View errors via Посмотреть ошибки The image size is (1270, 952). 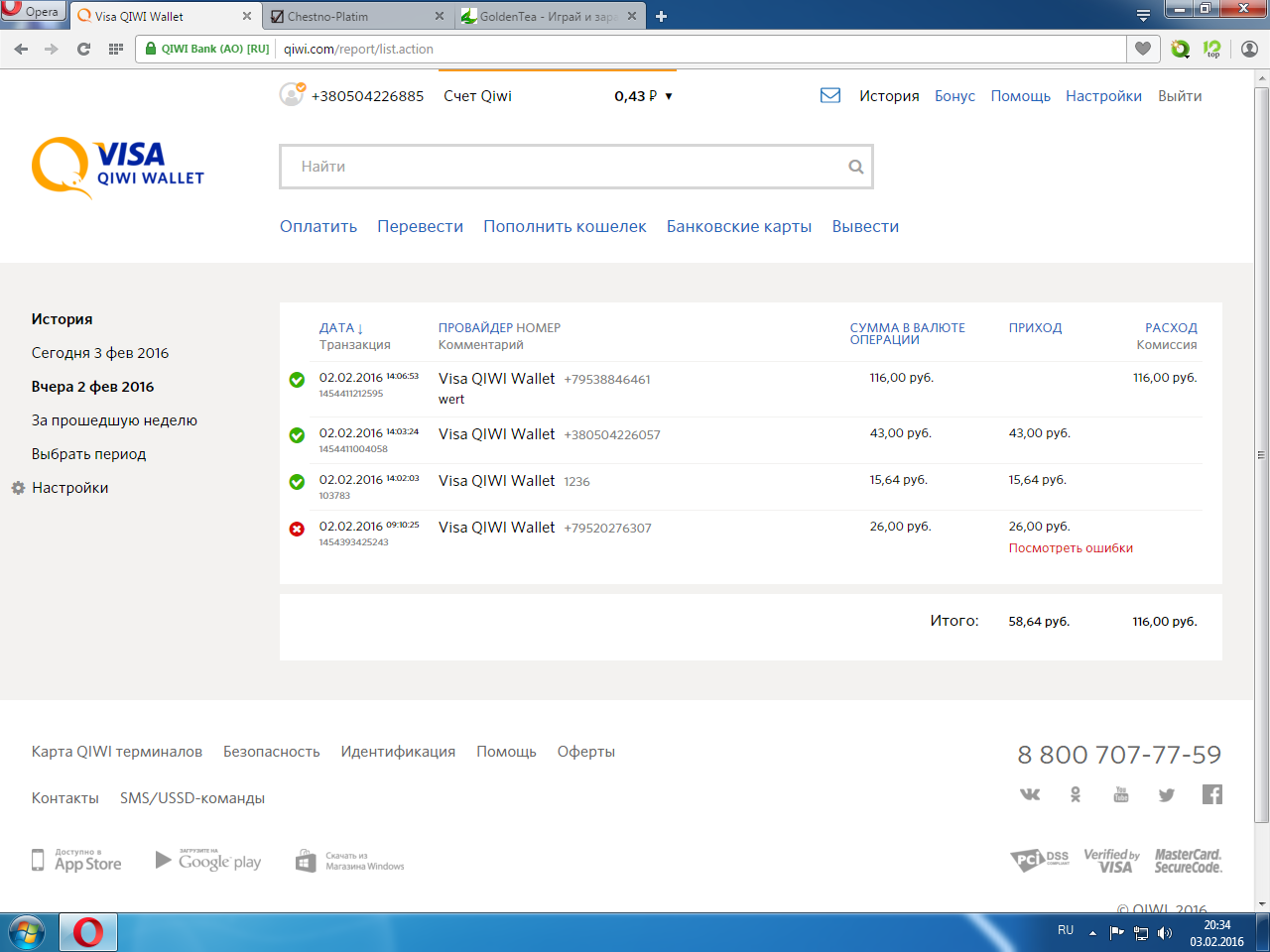tap(1071, 548)
